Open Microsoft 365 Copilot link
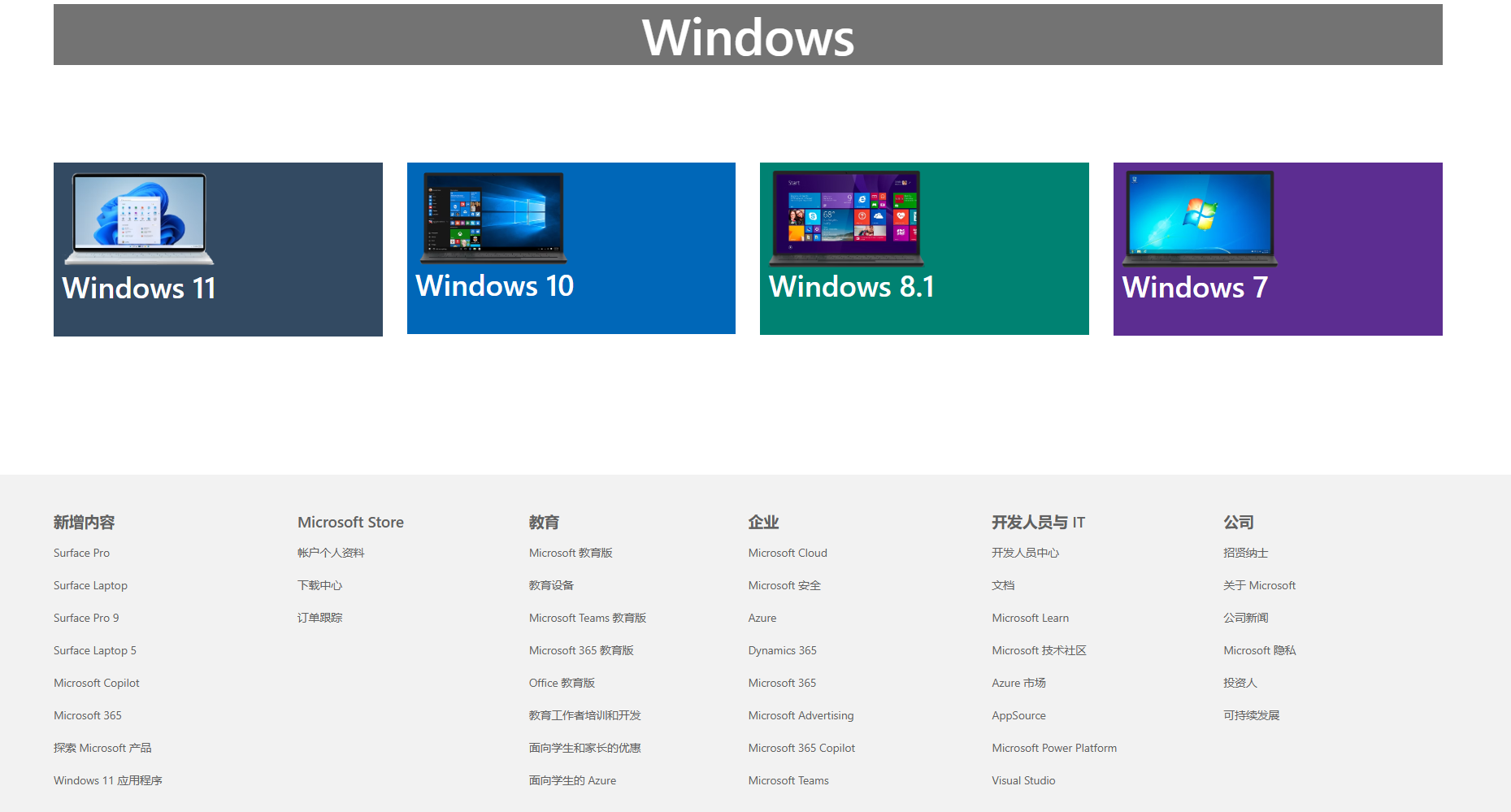The width and height of the screenshot is (1511, 812). (801, 748)
